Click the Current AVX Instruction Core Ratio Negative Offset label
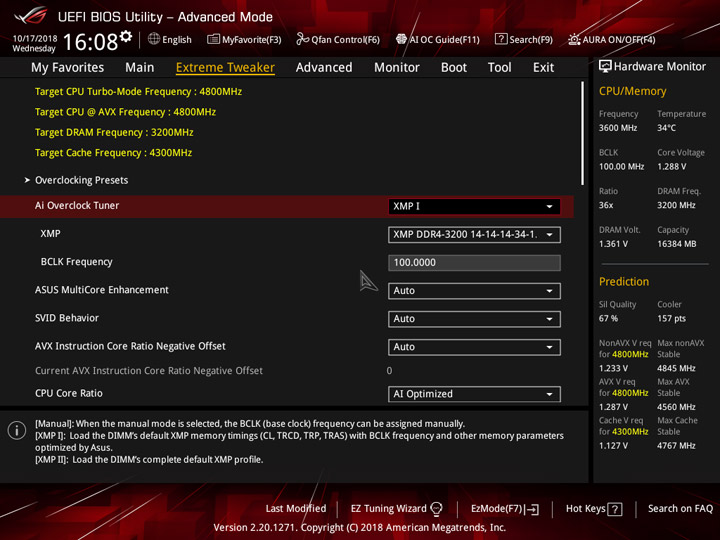Viewport: 720px width, 540px height. [x=149, y=371]
